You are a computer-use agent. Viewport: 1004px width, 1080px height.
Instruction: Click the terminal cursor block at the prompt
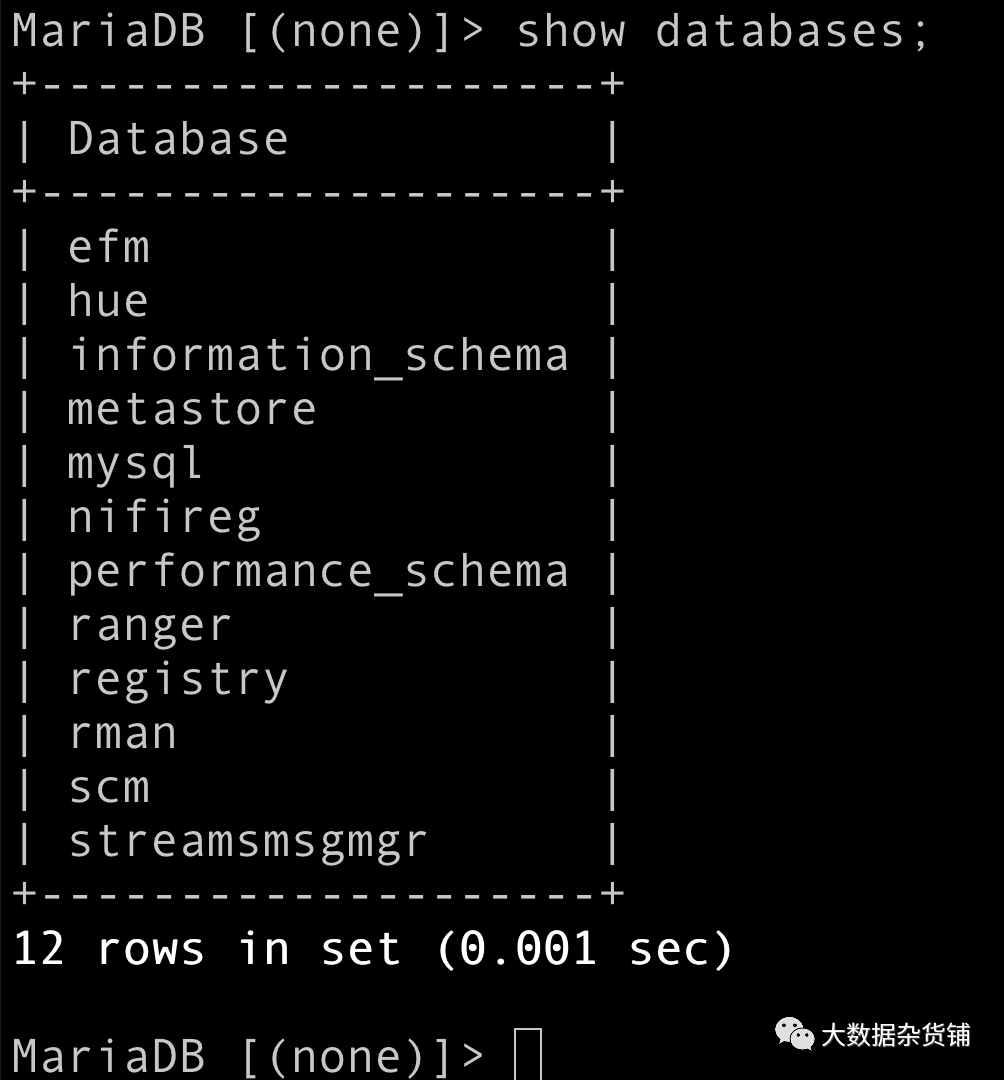click(527, 1056)
